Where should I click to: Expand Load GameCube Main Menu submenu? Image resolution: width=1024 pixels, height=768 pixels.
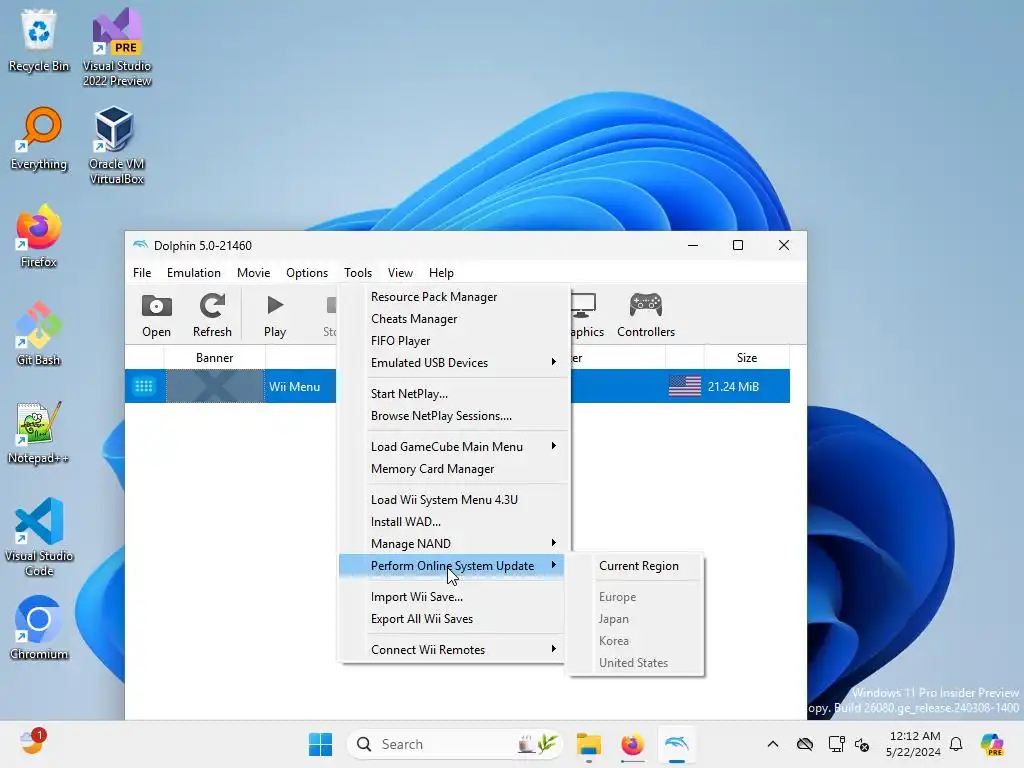click(x=452, y=447)
